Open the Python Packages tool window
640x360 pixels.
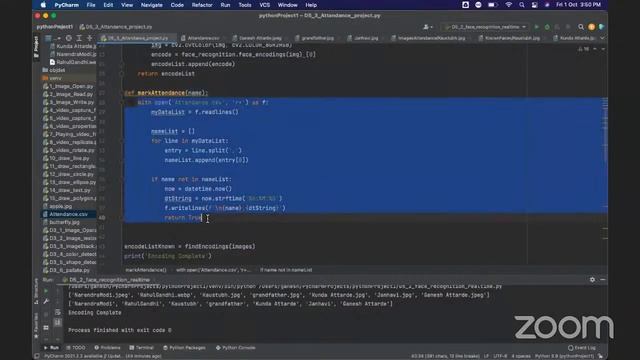pos(184,348)
